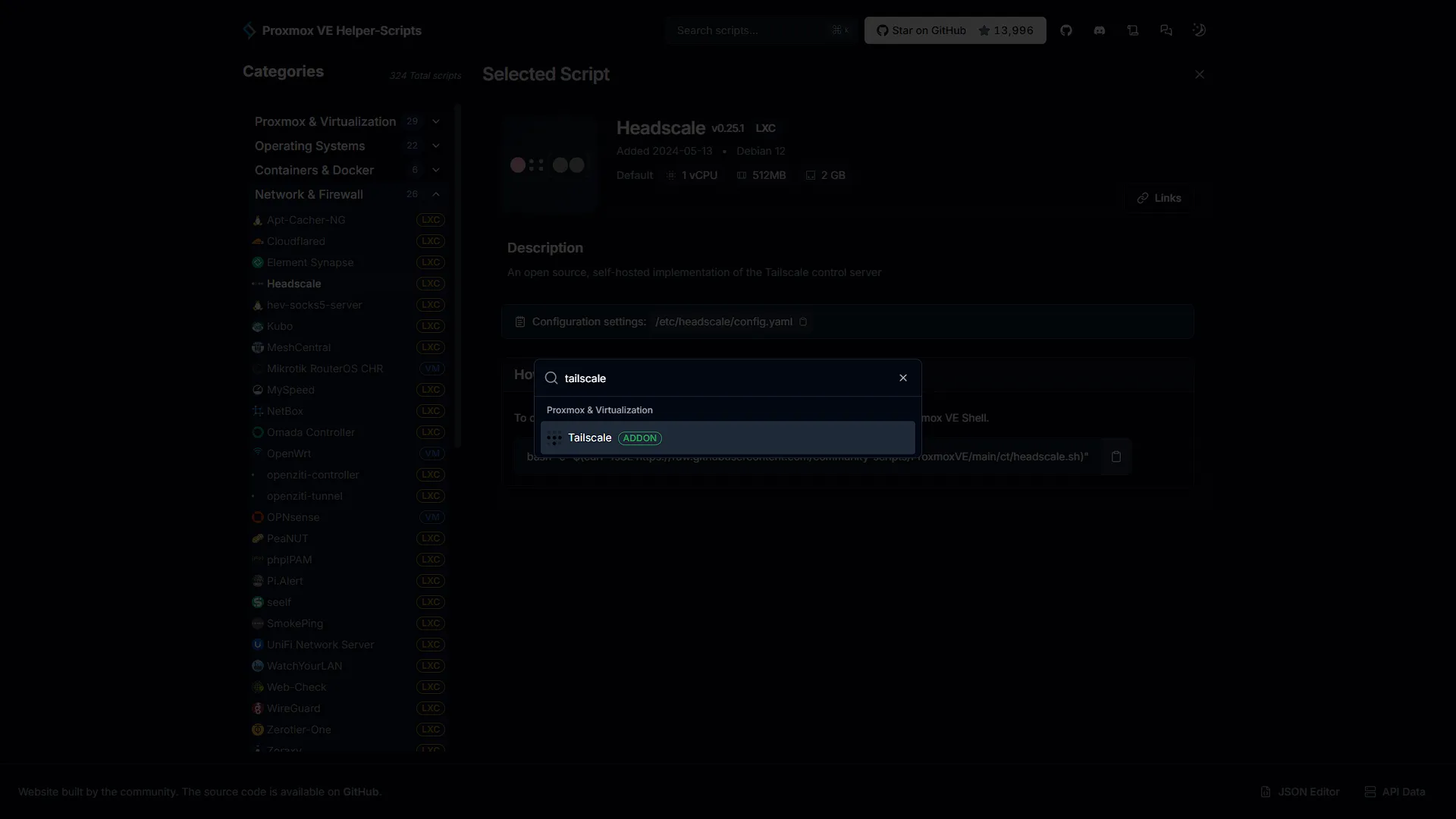Select the Tailscale ADDON search result
This screenshot has height=819, width=1456.
click(727, 438)
